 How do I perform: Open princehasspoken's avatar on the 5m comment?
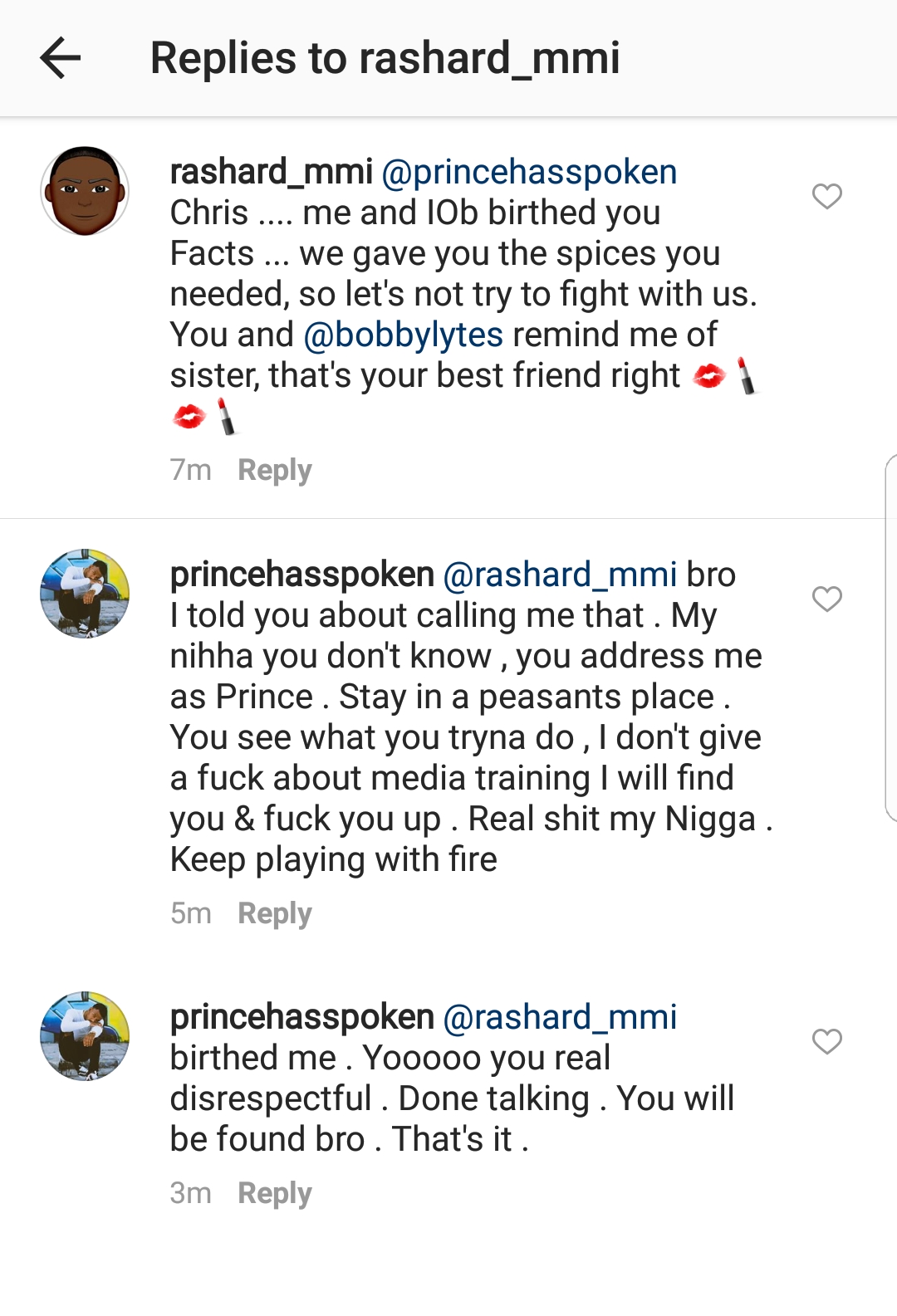[85, 593]
